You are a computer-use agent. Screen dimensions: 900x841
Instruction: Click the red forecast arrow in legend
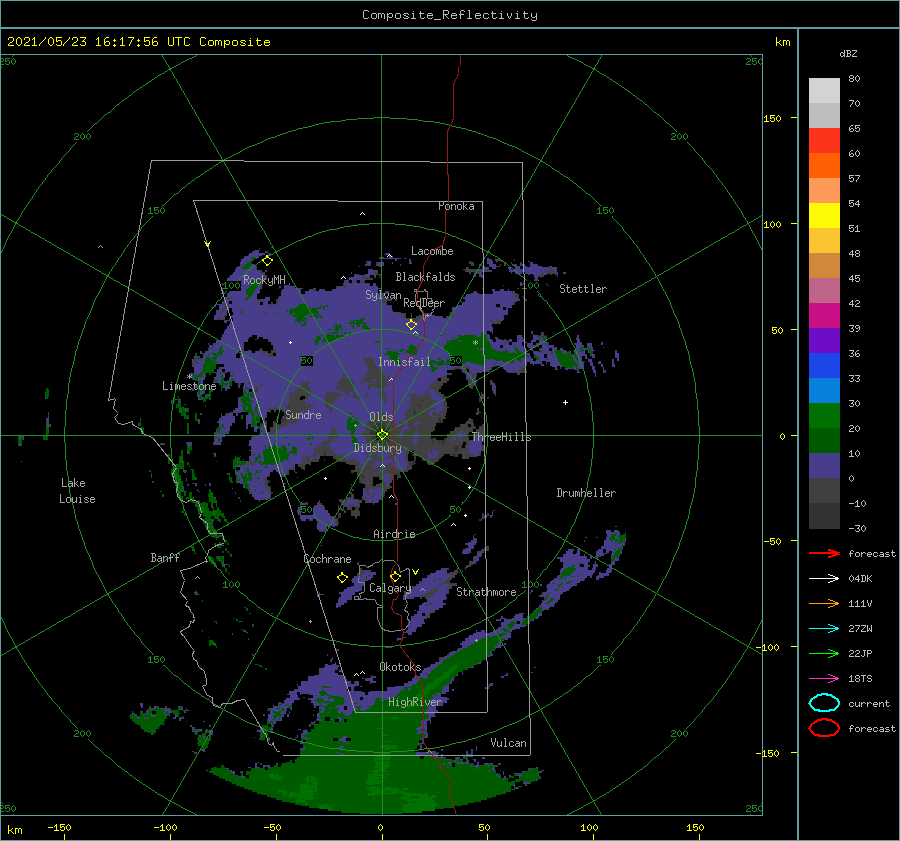[x=824, y=553]
